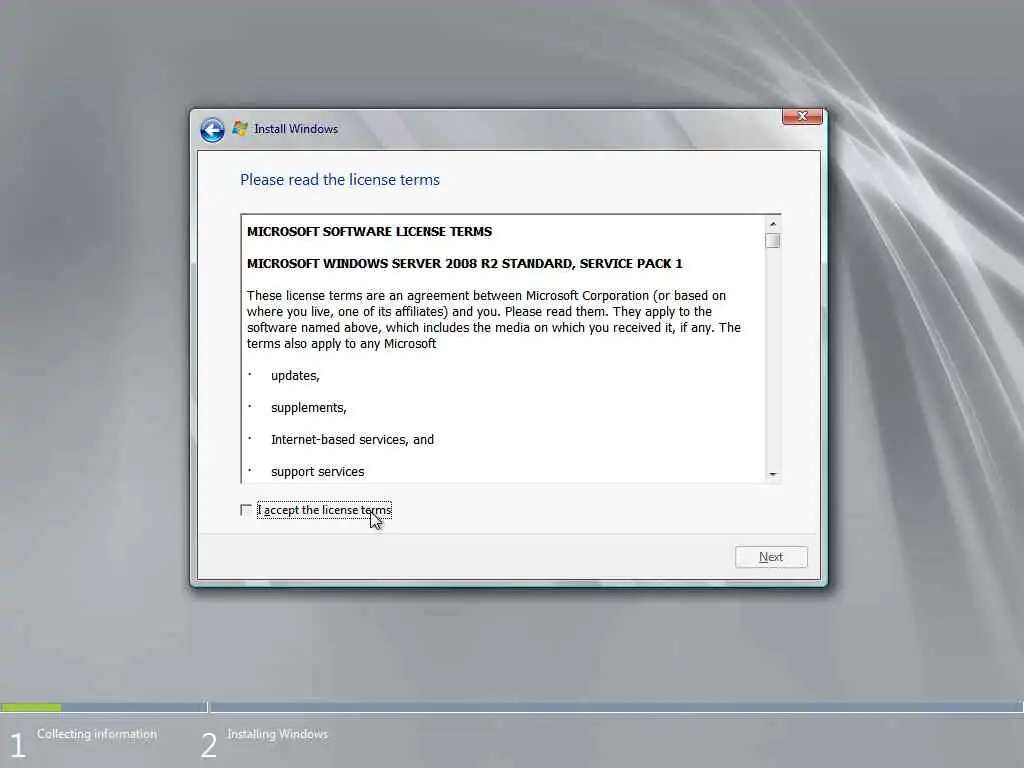
Task: Click the Windows flag icon in title bar
Action: tap(240, 129)
